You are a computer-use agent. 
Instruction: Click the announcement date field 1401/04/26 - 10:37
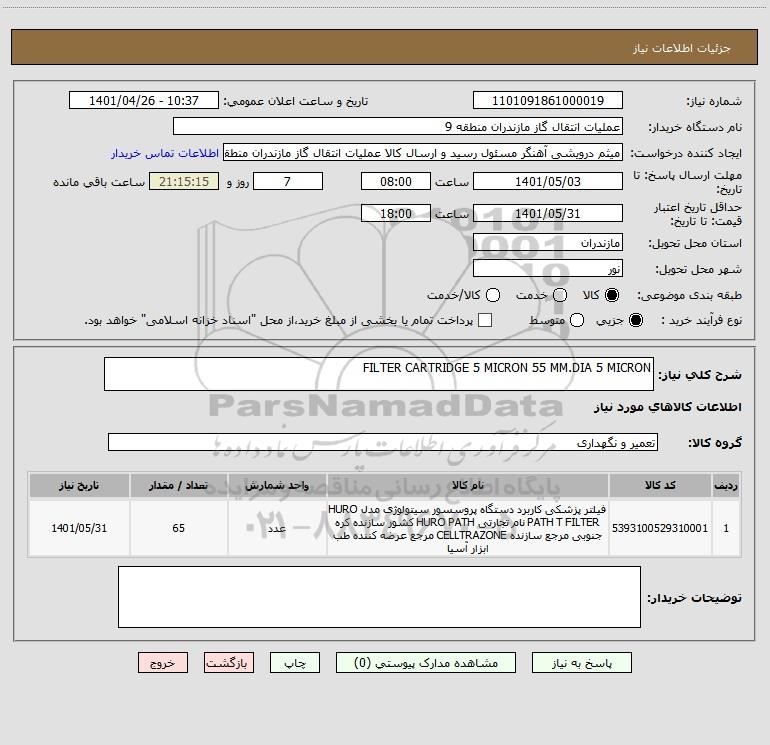click(143, 100)
